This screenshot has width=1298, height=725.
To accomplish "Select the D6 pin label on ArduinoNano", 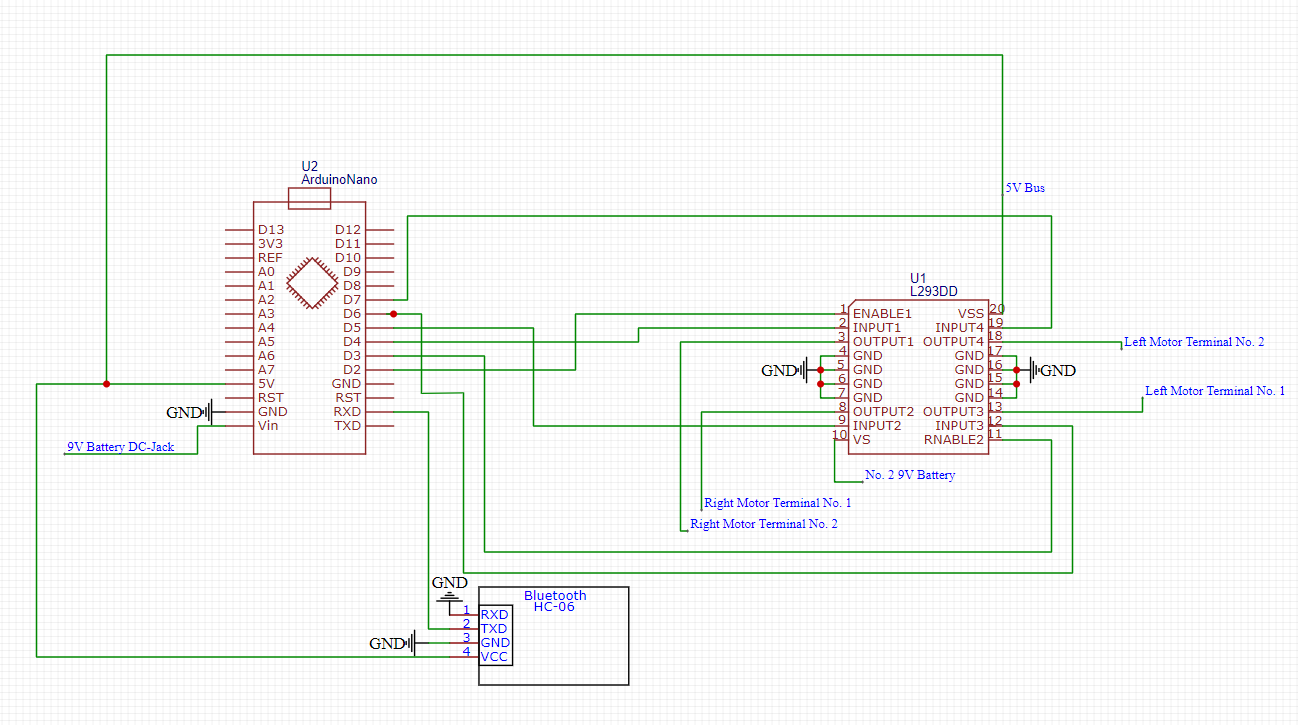I will (x=352, y=314).
